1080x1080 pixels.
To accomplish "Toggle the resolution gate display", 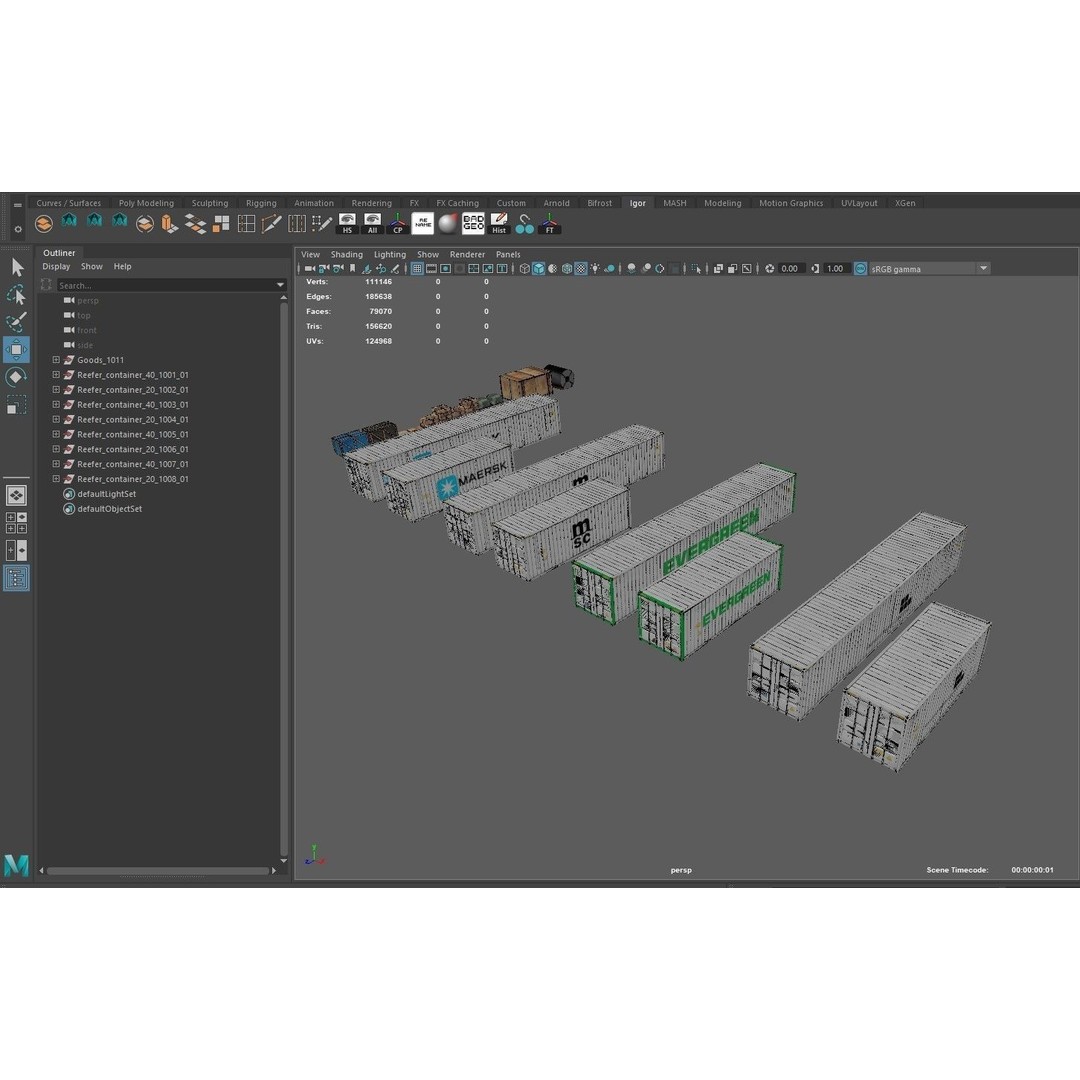I will click(x=446, y=269).
